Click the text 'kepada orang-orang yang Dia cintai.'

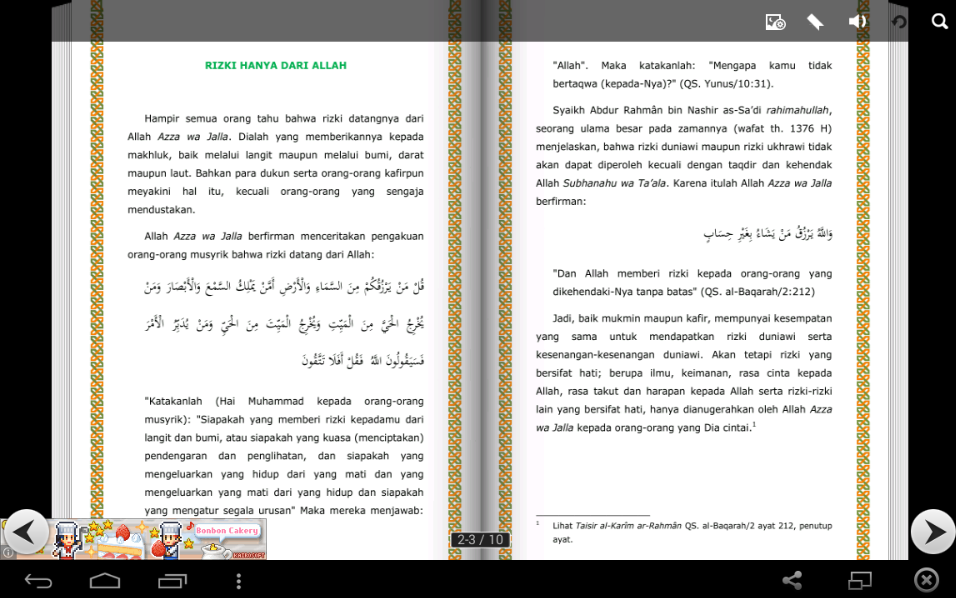(664, 428)
